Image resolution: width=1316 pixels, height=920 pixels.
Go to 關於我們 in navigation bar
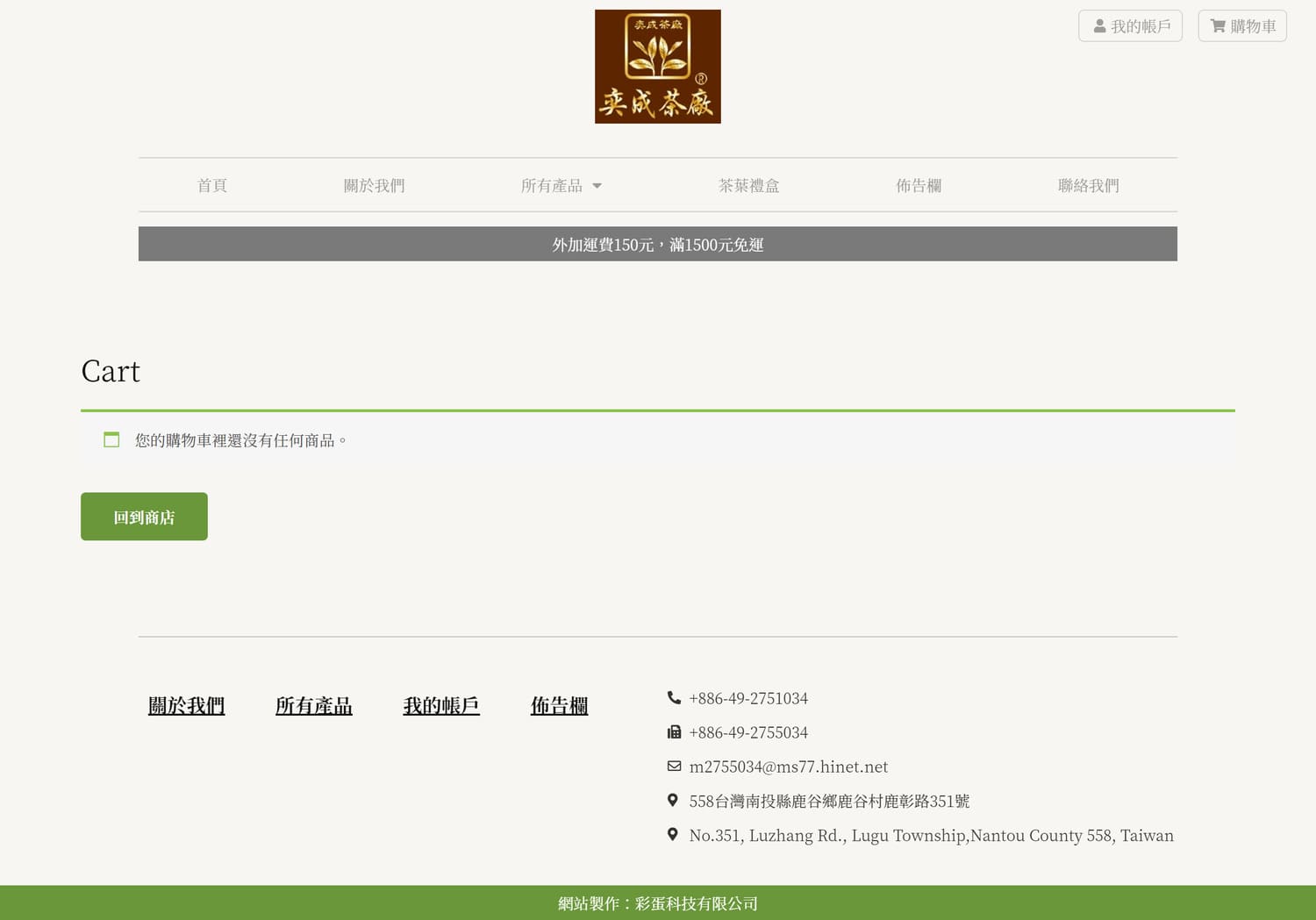(374, 186)
